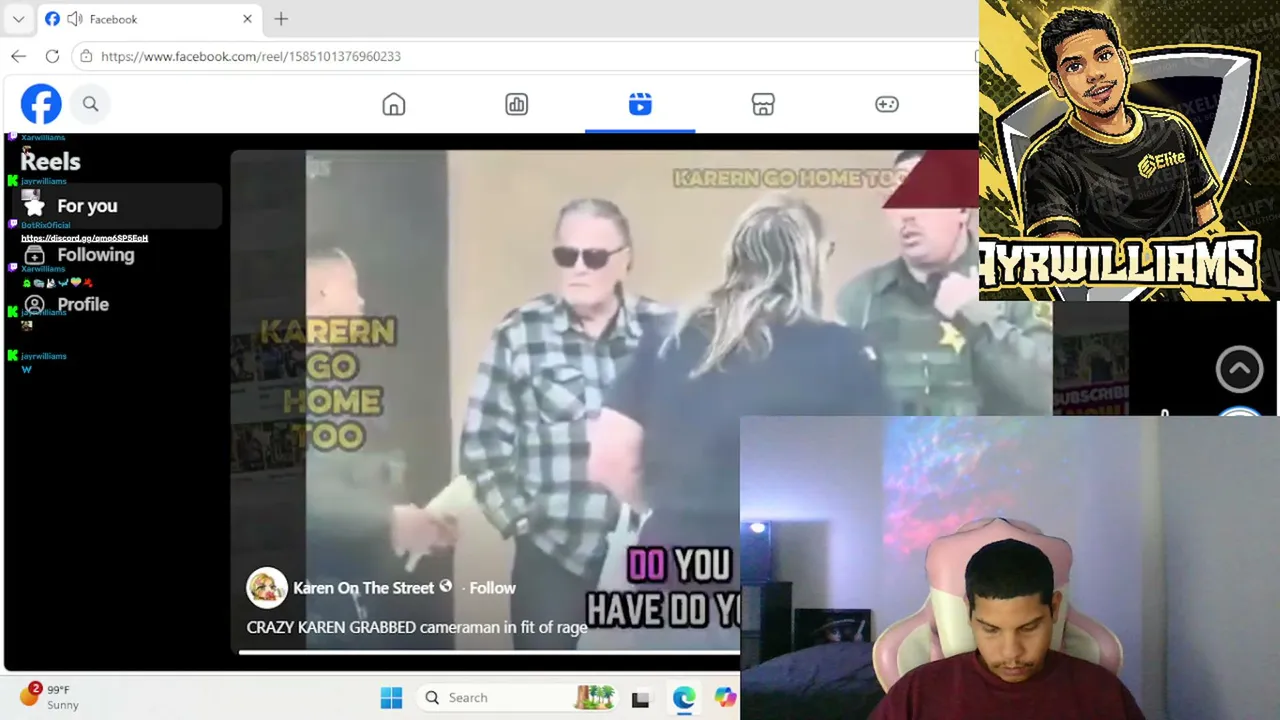This screenshot has height=720, width=1280.
Task: Open the browser tab list chevron
Action: click(x=18, y=19)
